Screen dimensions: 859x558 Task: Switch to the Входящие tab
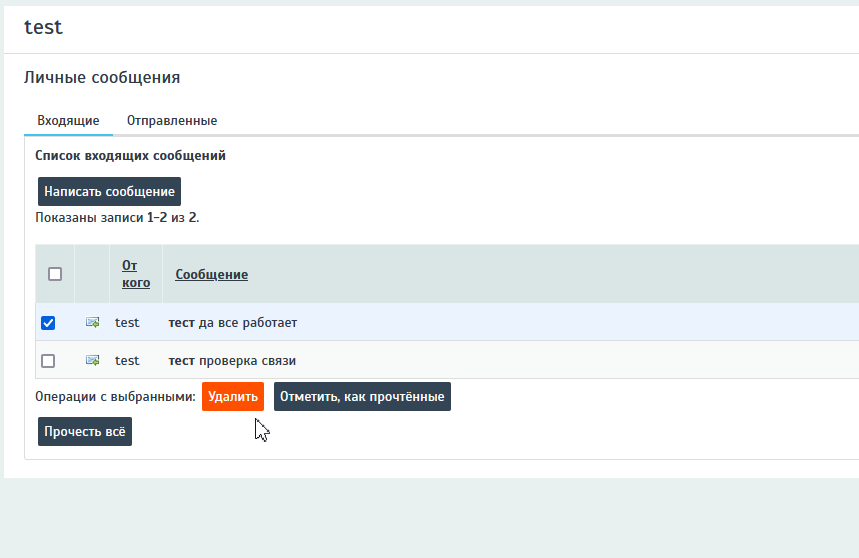68,121
